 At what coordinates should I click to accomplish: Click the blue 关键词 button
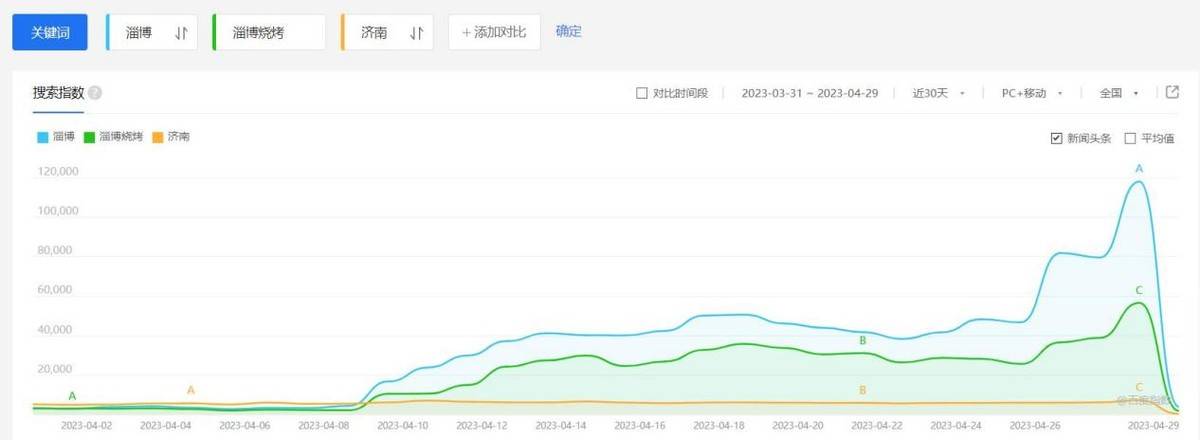[x=49, y=32]
